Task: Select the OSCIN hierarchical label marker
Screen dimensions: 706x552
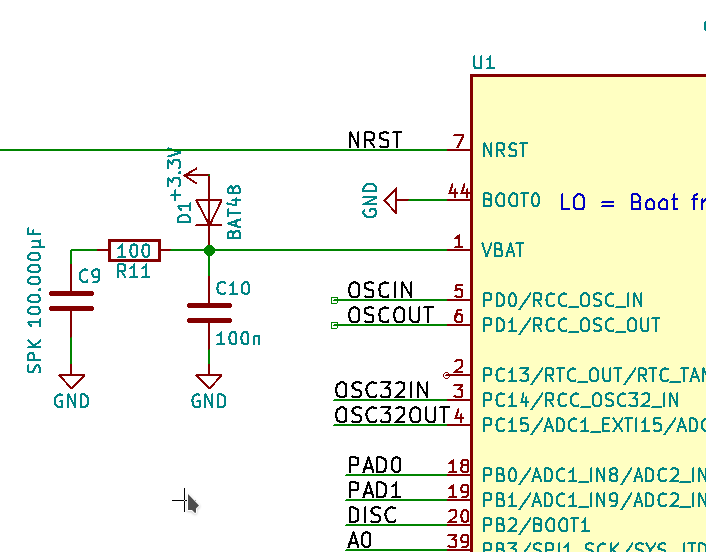Action: click(334, 300)
